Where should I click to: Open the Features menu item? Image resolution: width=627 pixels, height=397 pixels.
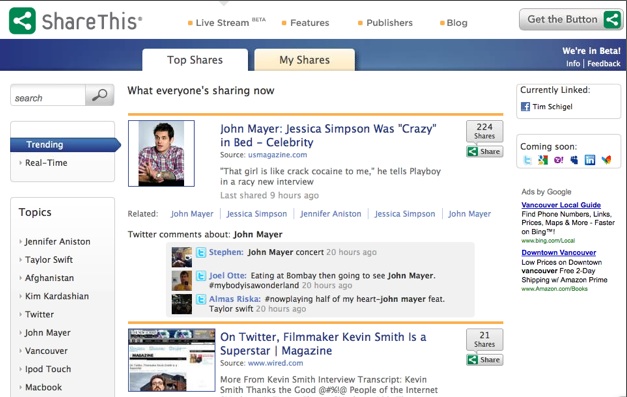pyautogui.click(x=306, y=23)
